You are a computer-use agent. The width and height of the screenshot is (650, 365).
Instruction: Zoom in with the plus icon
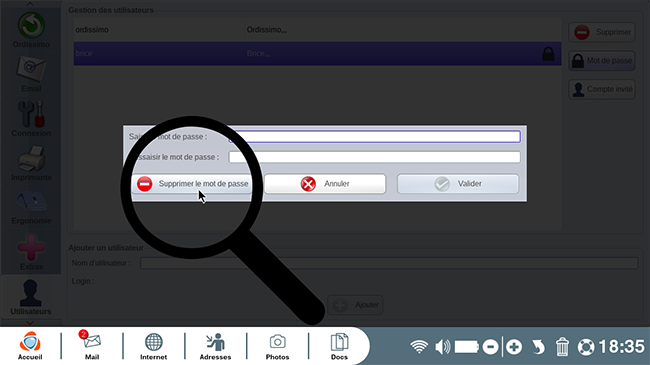pyautogui.click(x=514, y=347)
